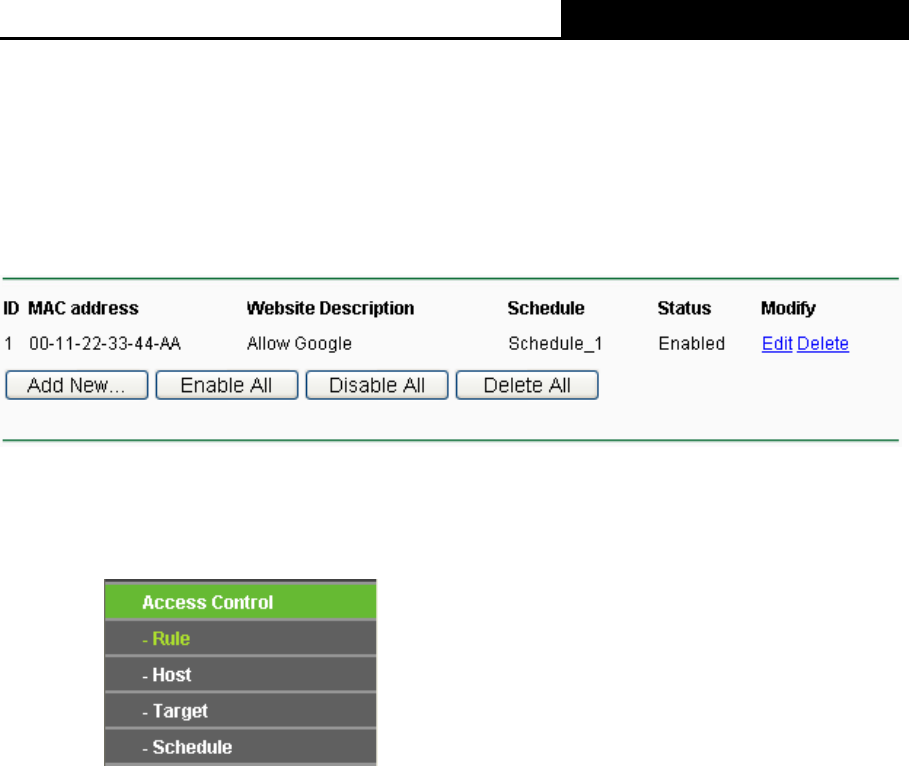Click the Enable All button
The height and width of the screenshot is (766, 909).
pyautogui.click(x=227, y=385)
